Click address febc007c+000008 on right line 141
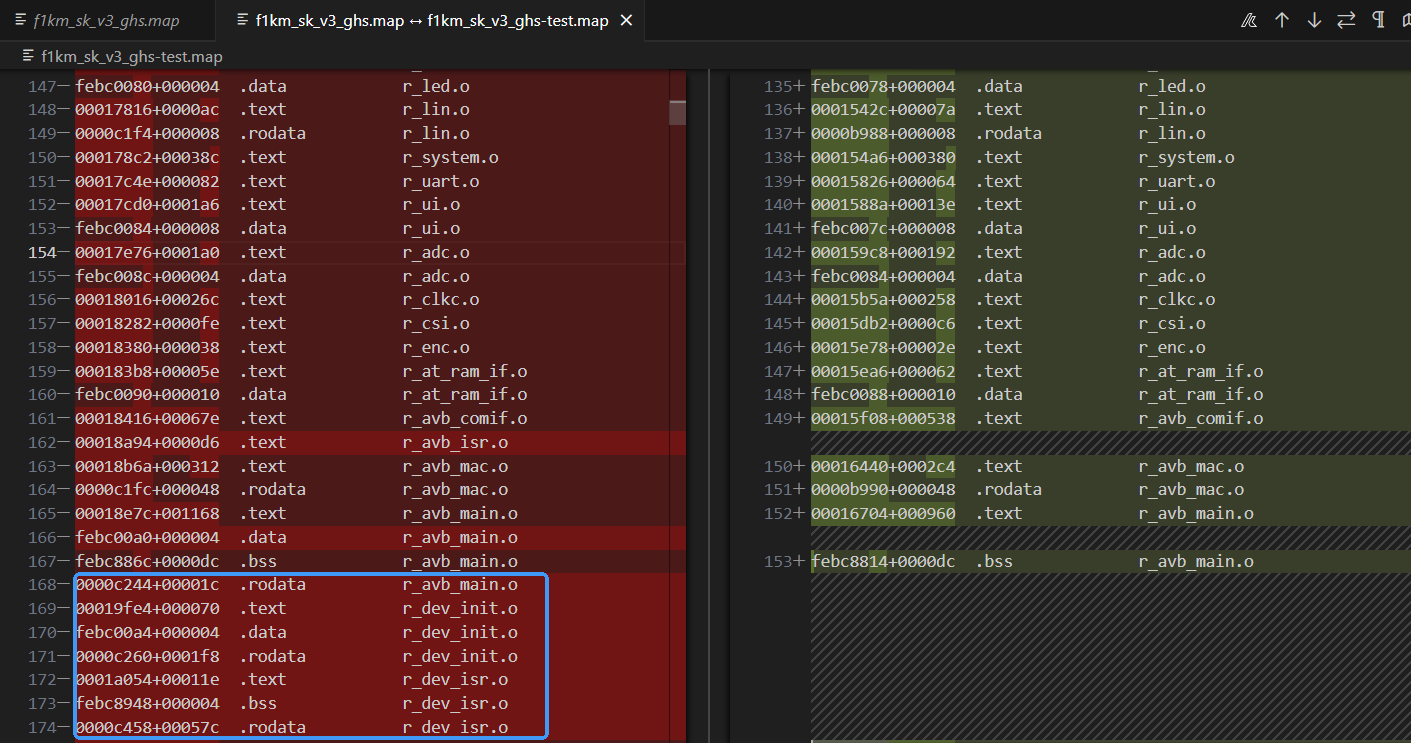This screenshot has height=743, width=1411. 883,228
